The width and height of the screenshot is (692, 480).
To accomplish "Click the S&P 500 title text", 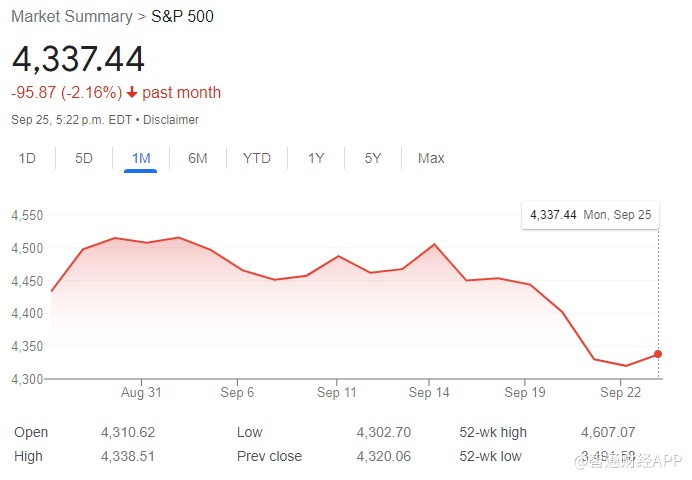I will tap(182, 17).
